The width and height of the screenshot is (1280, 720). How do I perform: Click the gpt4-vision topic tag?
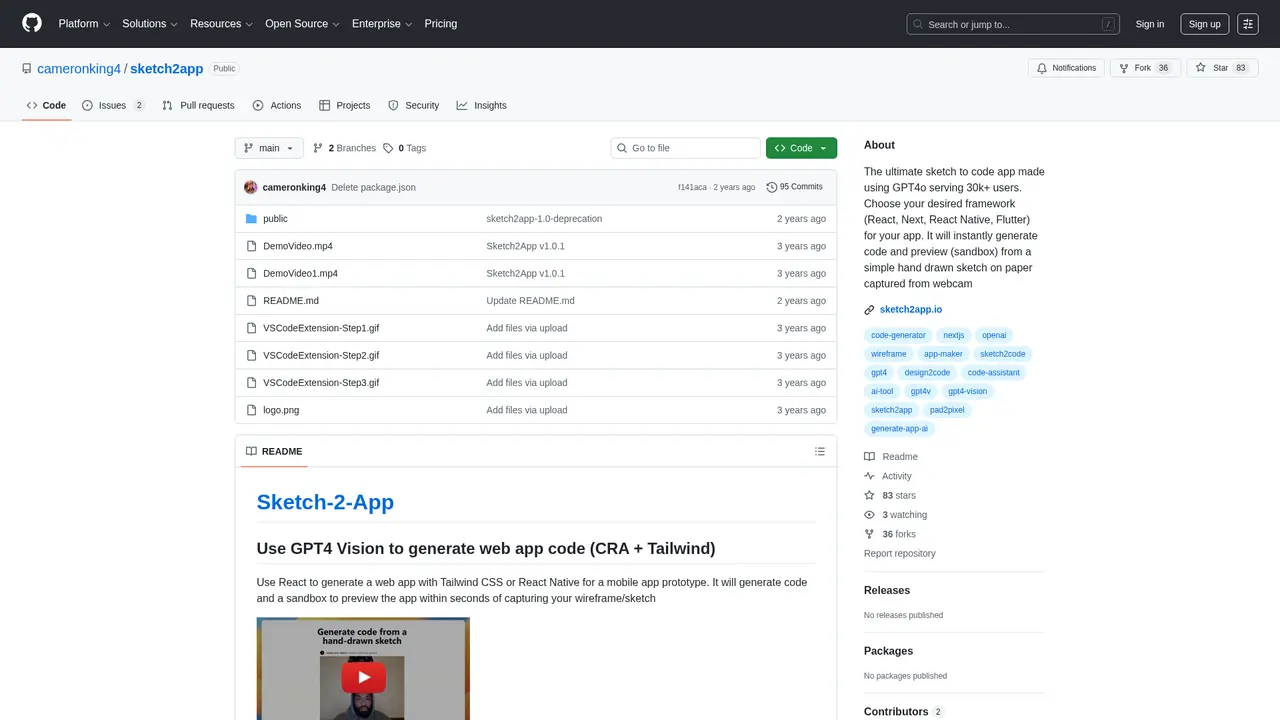[967, 392]
